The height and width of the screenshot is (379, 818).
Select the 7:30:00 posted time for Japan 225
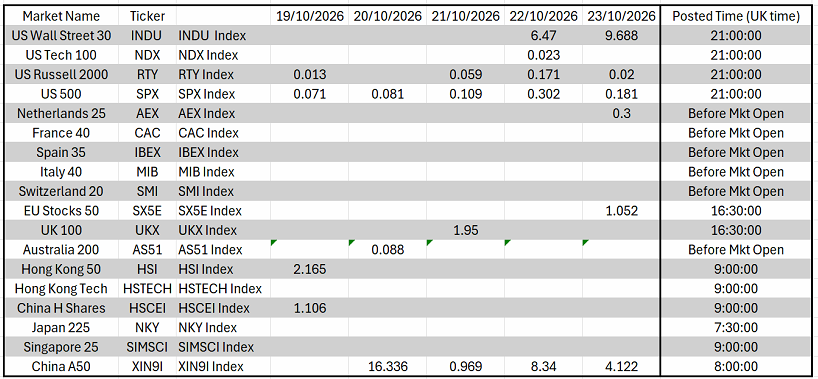coord(736,327)
